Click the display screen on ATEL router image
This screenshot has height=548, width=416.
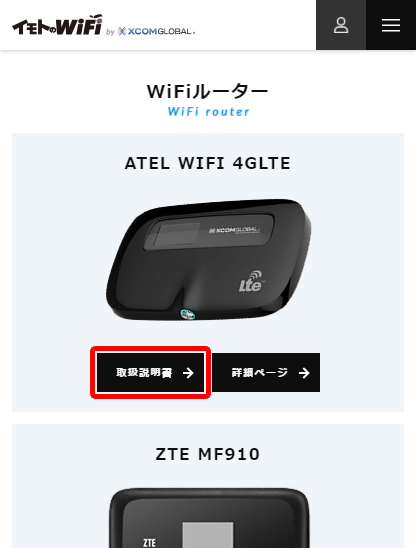pyautogui.click(x=179, y=235)
